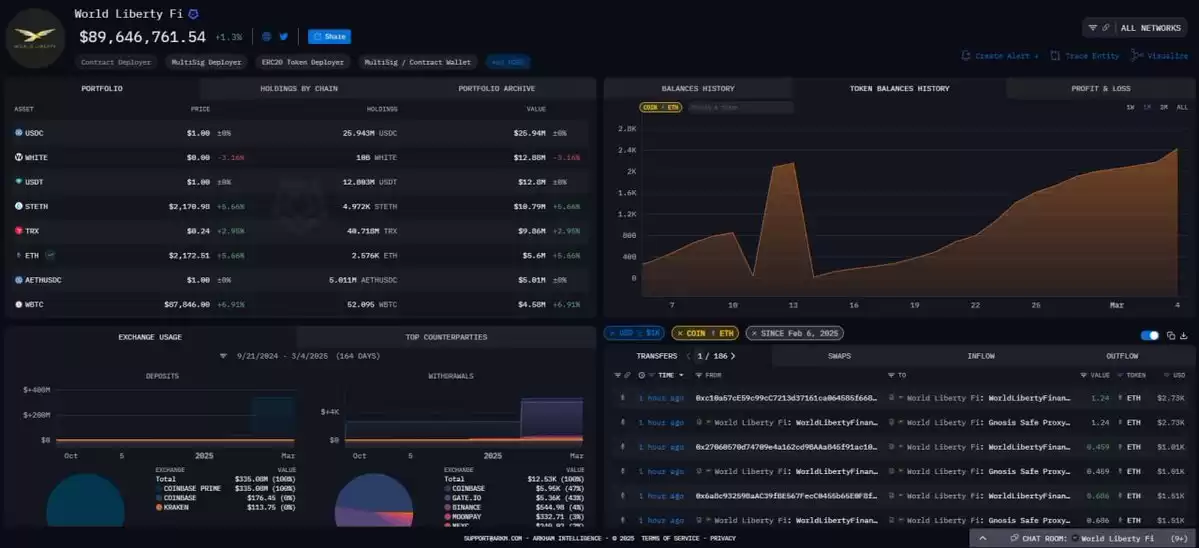Click the verified badge next to World Liberty Fi
Viewport: 1199px width, 548px height.
(x=193, y=15)
